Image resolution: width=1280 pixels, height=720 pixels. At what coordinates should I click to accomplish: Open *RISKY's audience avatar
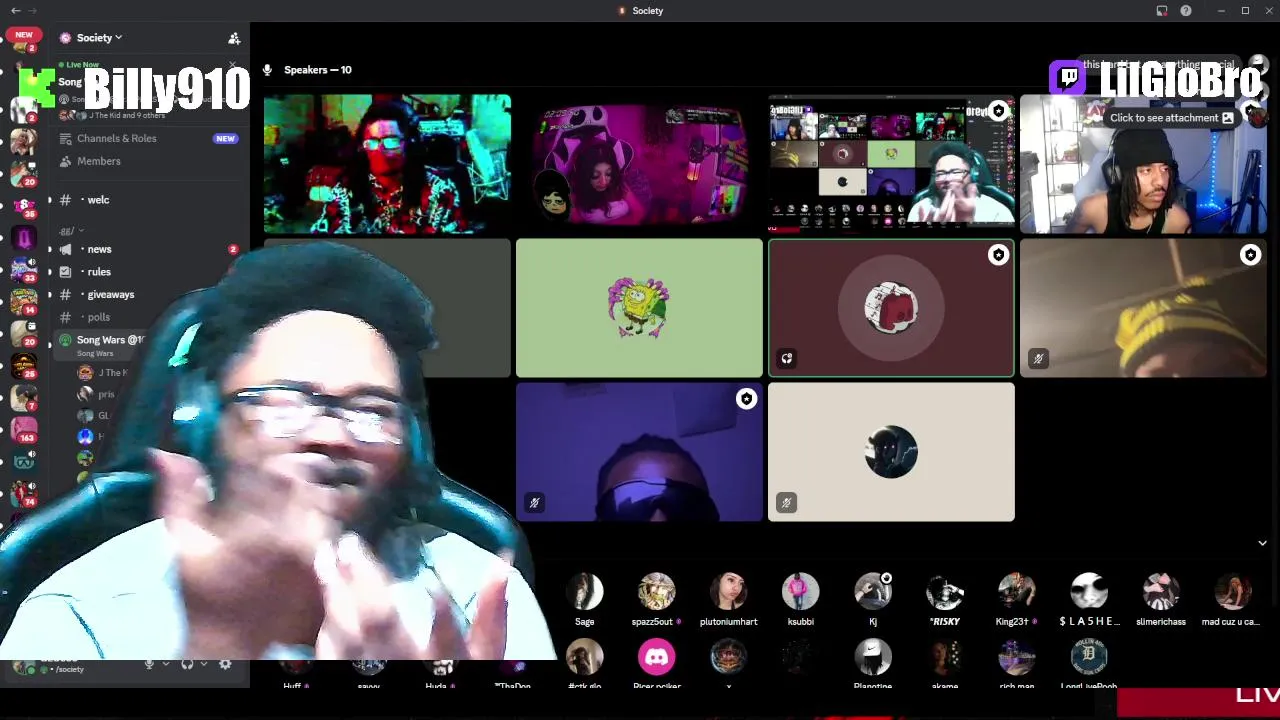(x=945, y=592)
